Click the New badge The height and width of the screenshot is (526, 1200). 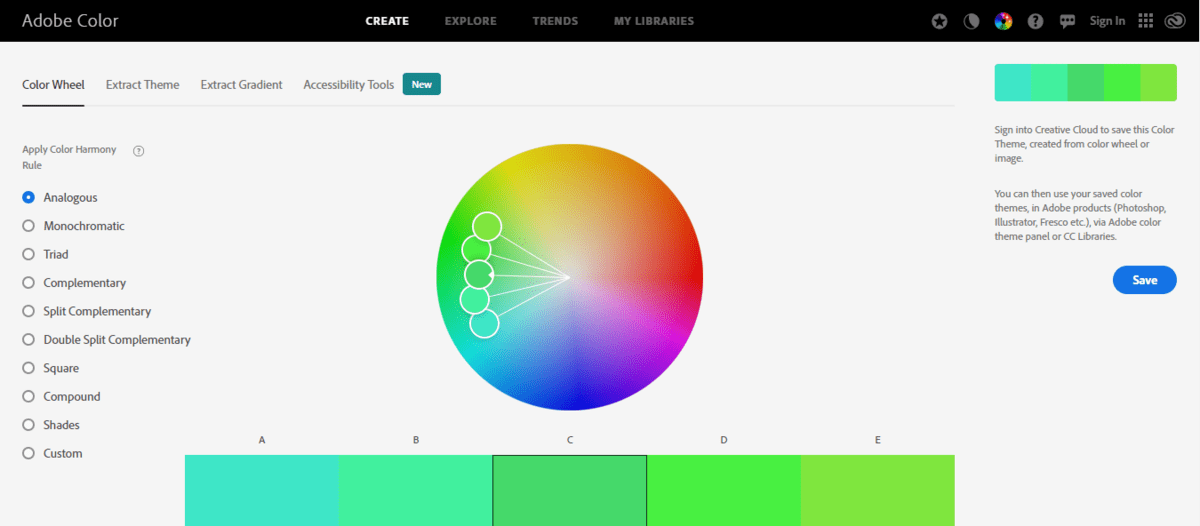tap(422, 84)
